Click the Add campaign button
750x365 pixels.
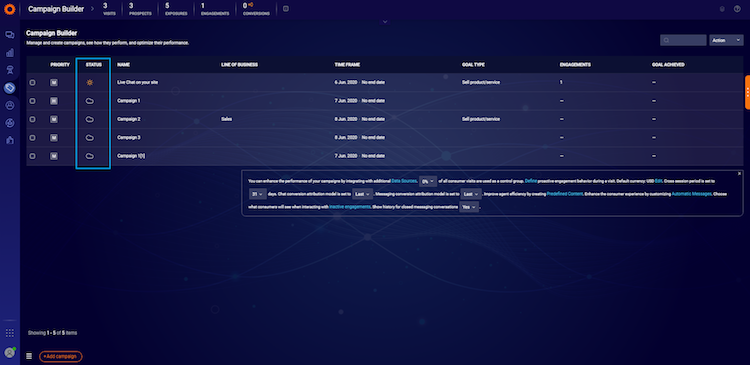[x=61, y=356]
